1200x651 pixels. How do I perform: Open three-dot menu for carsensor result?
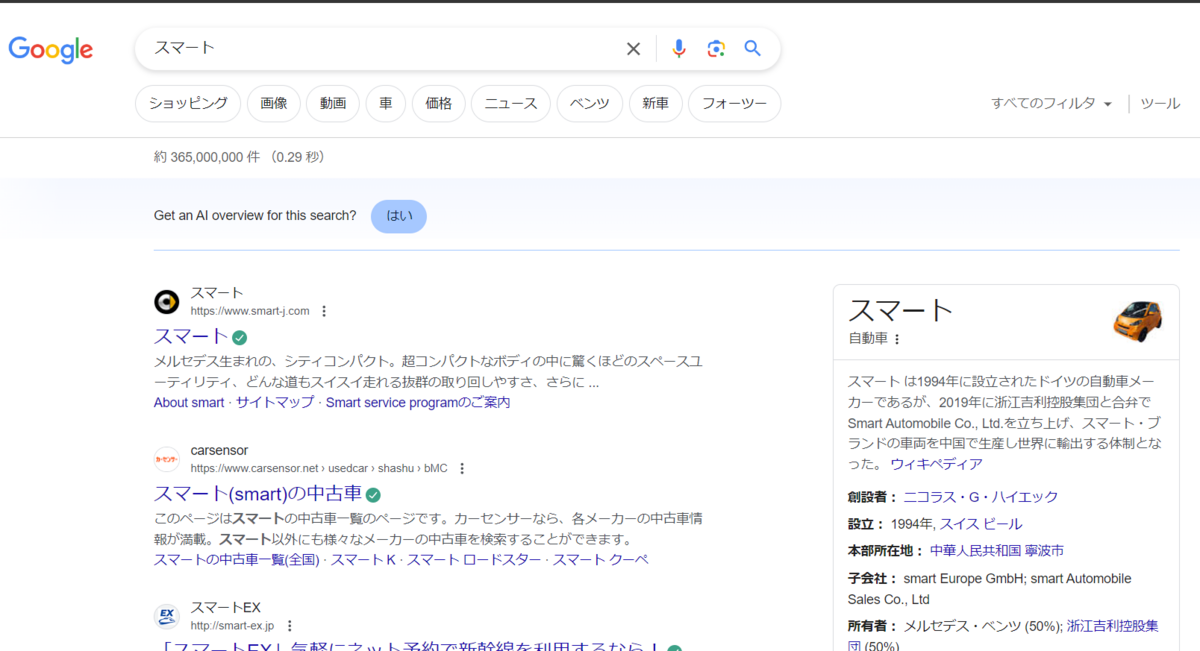pos(461,468)
